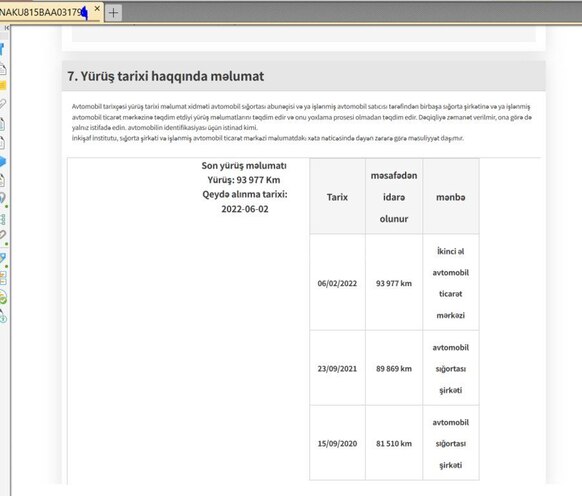Viewport: 582px width, 496px height.
Task: Click the 'məsafədən idarə olunur' column header
Action: coord(394,197)
